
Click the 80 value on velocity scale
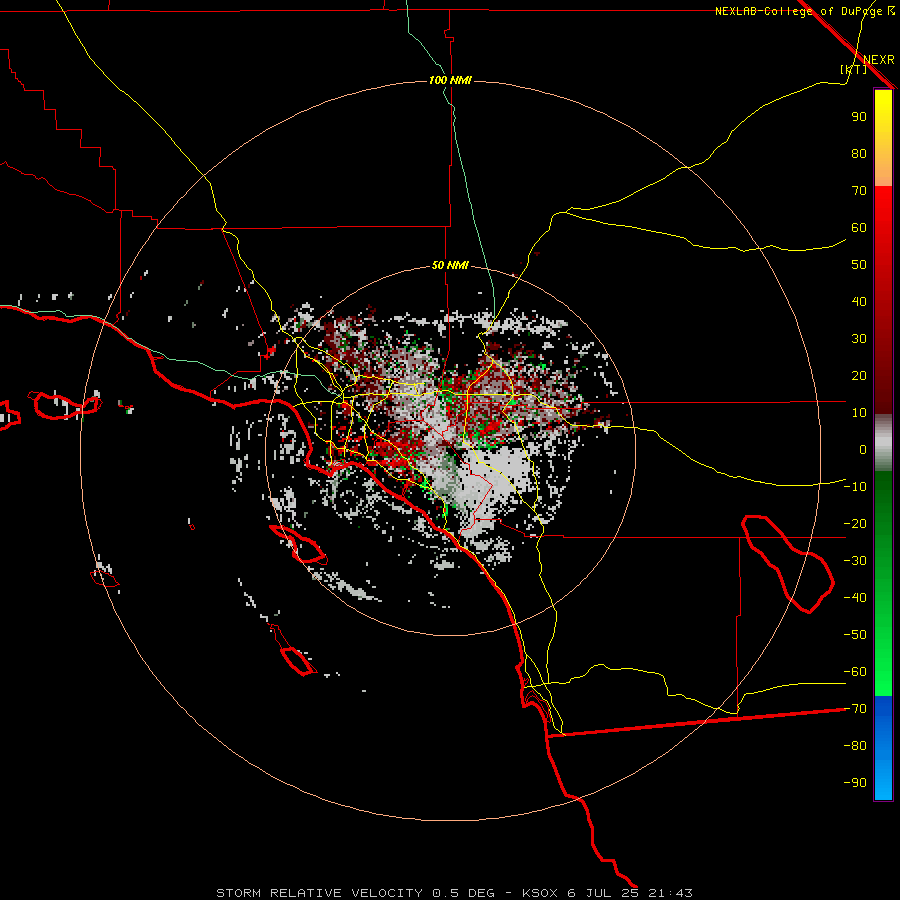click(859, 154)
